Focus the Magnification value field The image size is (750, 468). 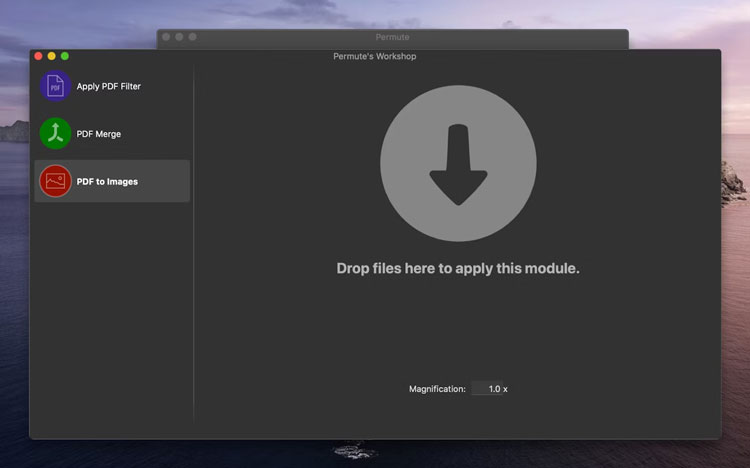tap(486, 389)
